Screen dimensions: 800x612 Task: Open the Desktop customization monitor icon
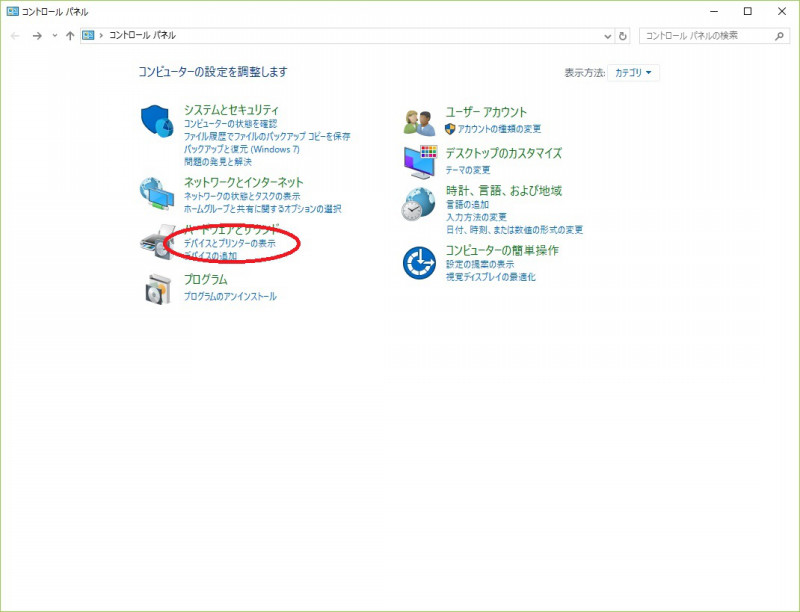click(420, 162)
